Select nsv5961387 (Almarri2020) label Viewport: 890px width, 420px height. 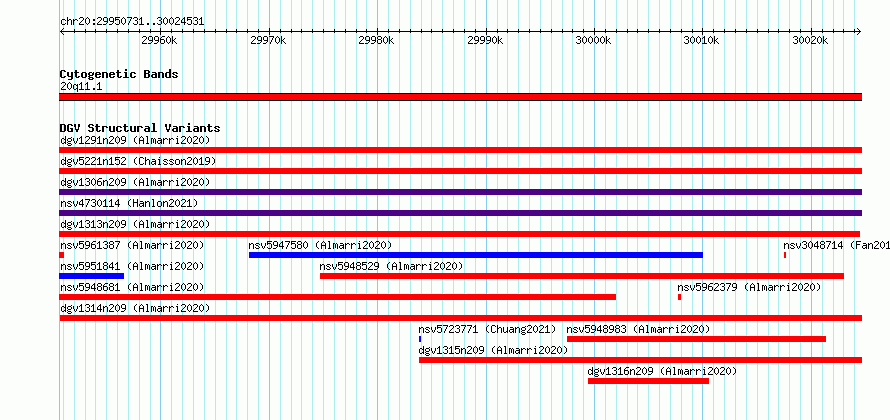coord(132,245)
